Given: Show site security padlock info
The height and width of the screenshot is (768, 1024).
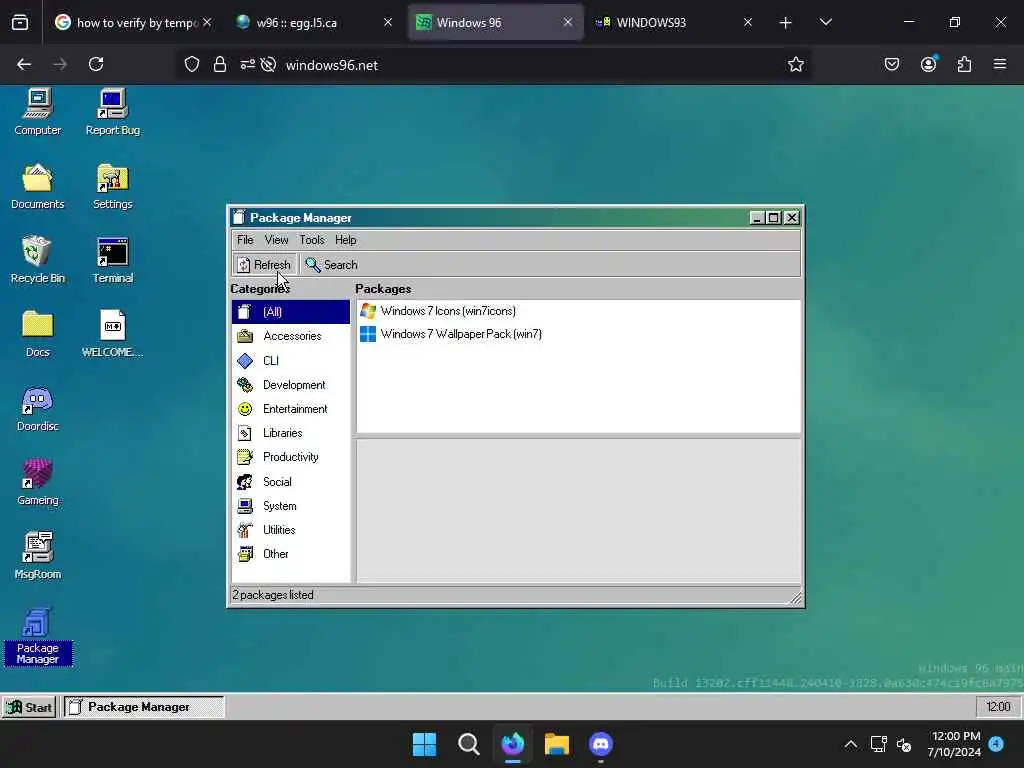Looking at the screenshot, I should tap(220, 65).
